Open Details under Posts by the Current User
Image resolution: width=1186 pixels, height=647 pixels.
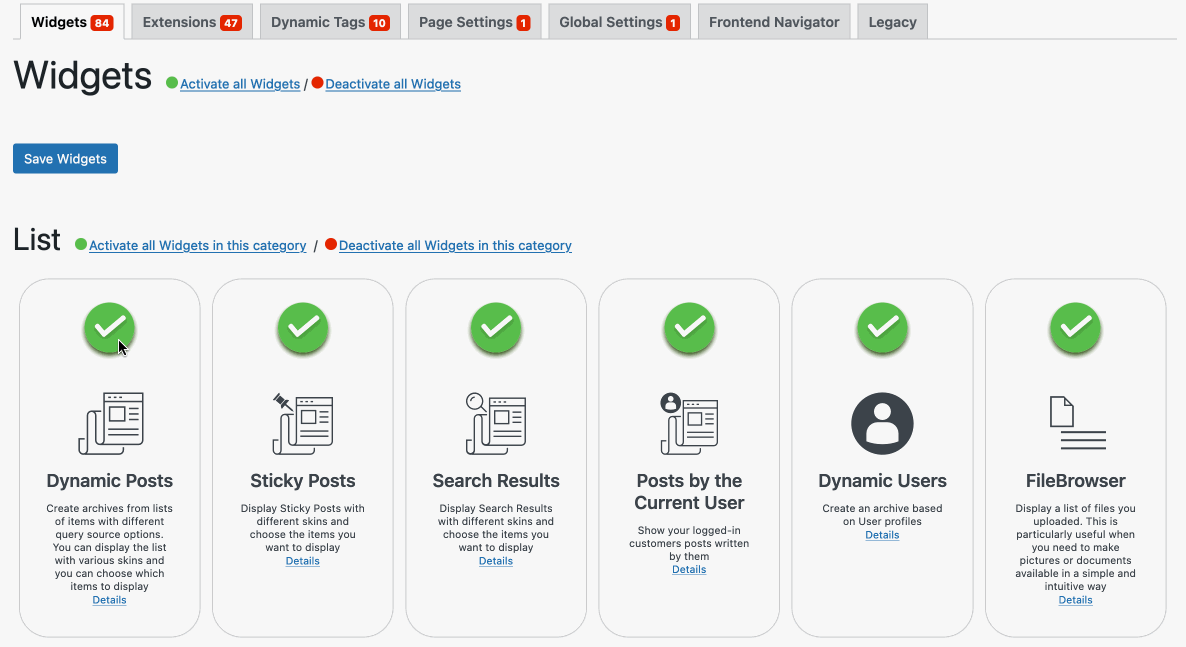(x=689, y=570)
